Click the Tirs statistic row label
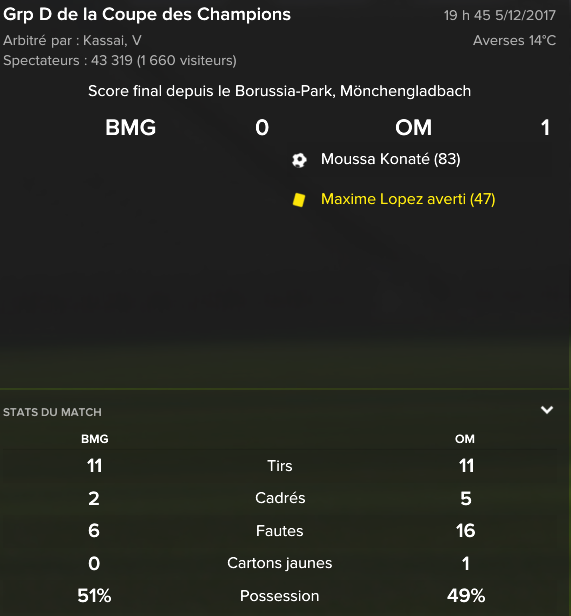This screenshot has width=571, height=616. coord(280,466)
